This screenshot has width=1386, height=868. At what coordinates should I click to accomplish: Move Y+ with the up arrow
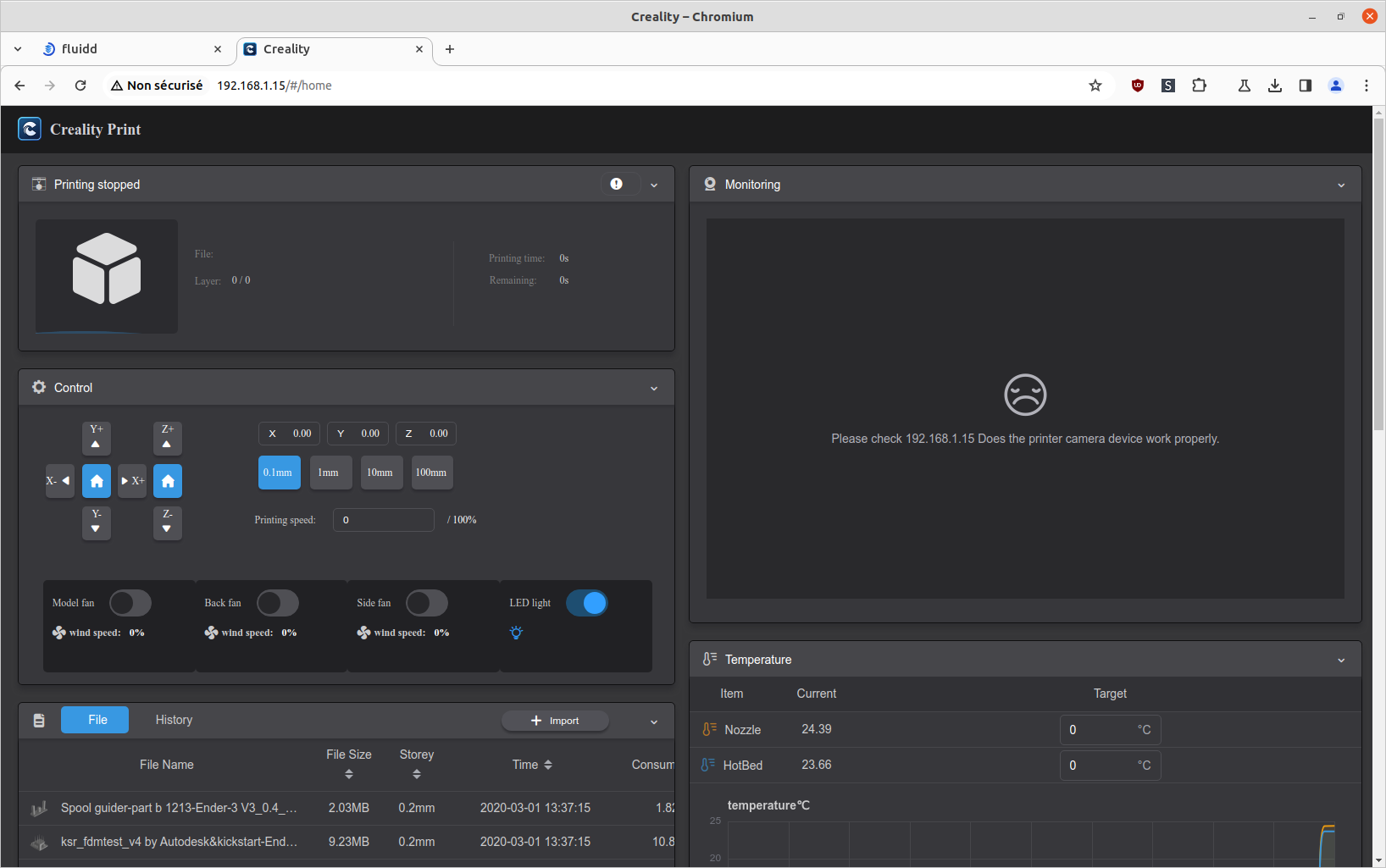click(97, 438)
